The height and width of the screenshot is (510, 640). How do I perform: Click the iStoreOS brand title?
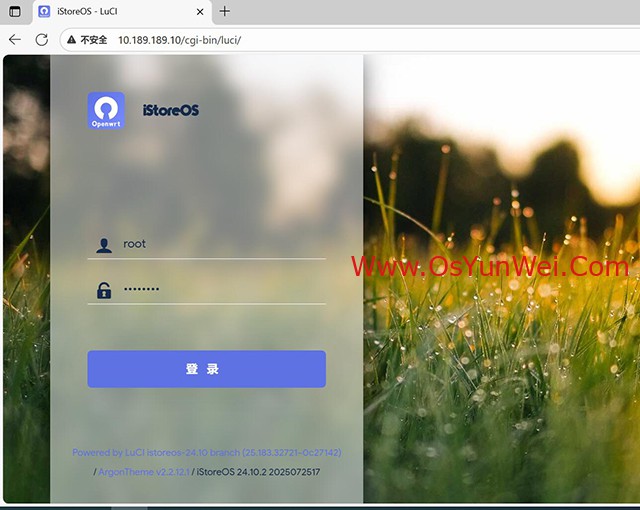tap(171, 111)
